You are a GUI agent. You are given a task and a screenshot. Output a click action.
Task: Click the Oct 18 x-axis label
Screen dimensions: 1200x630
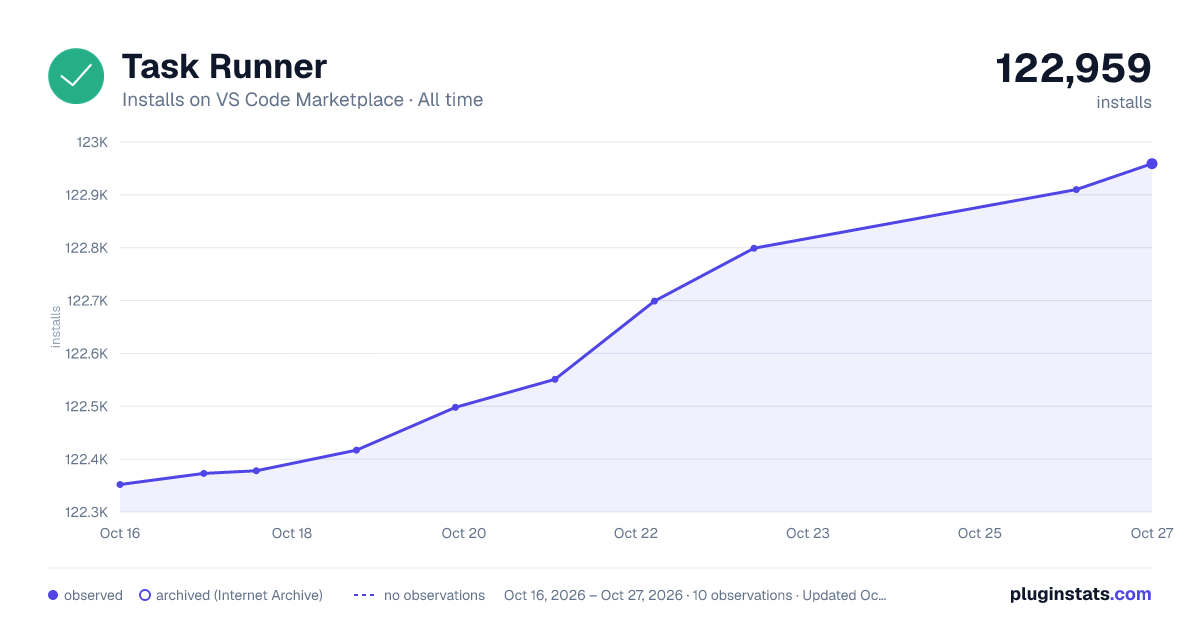point(292,533)
